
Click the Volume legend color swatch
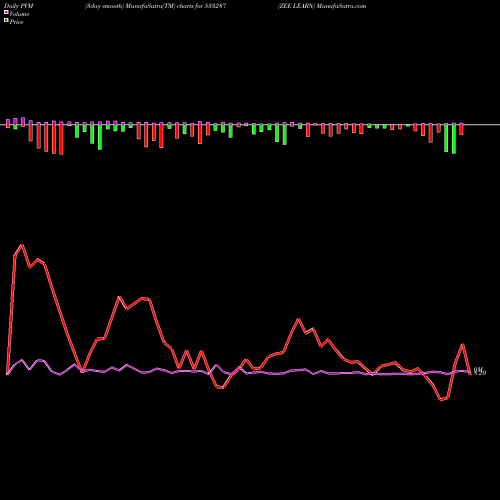click(6, 12)
